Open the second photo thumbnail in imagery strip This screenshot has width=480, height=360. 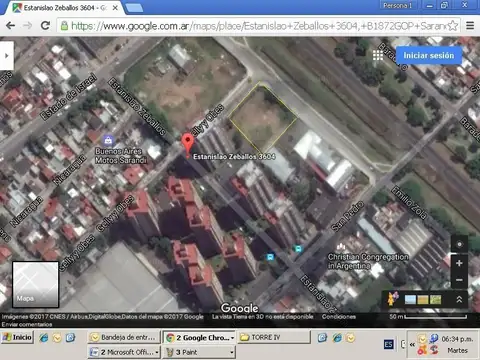pyautogui.click(x=422, y=299)
